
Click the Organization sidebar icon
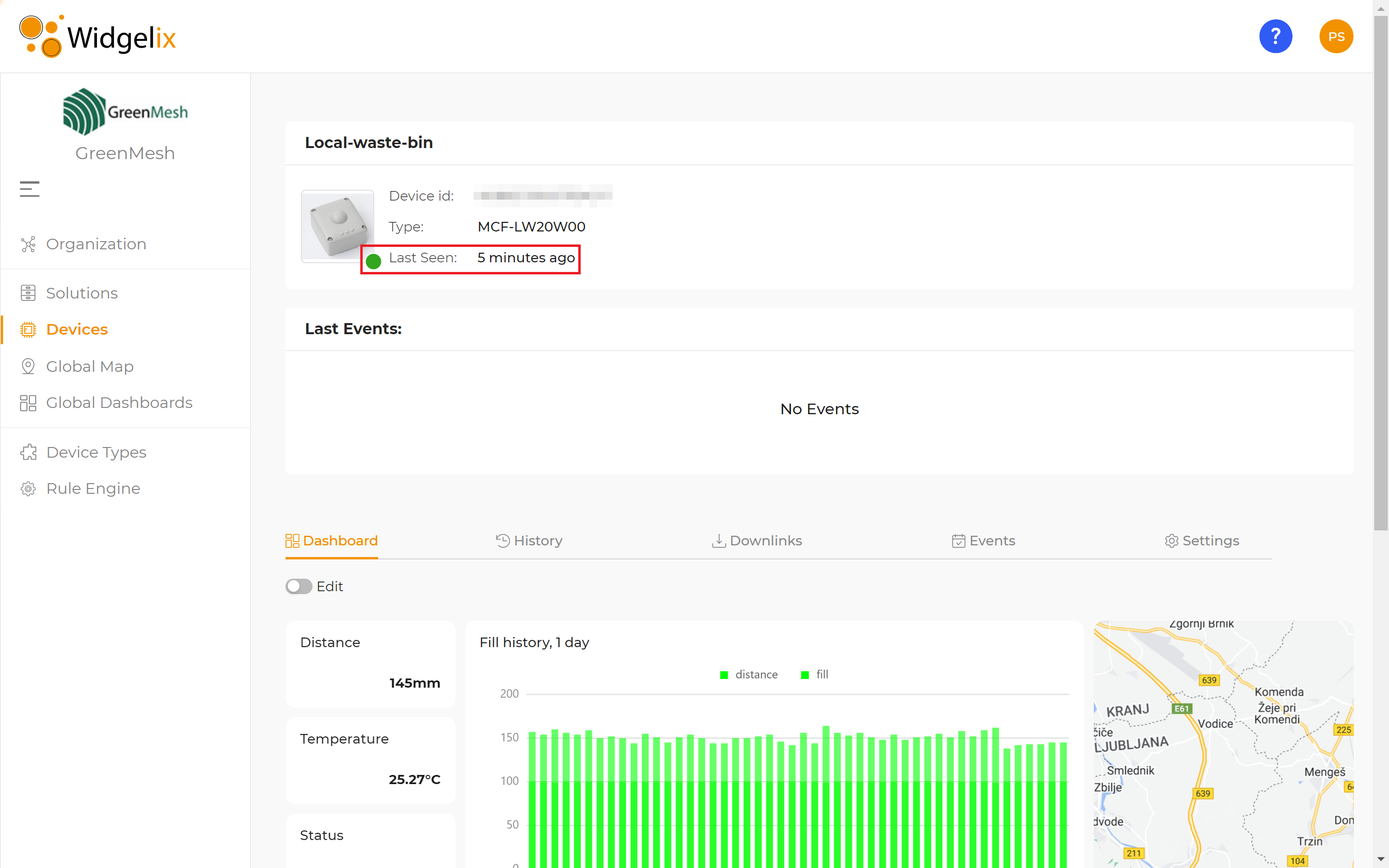click(x=28, y=244)
